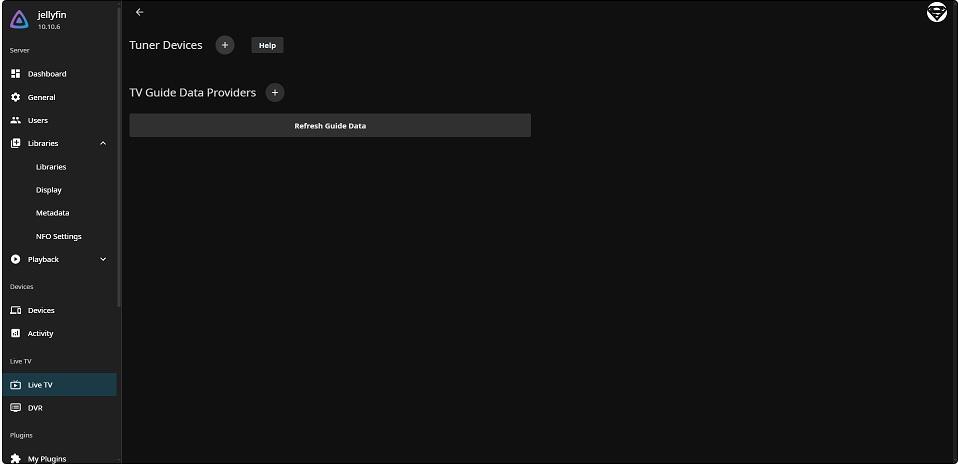The width and height of the screenshot is (958, 464).
Task: Click the back arrow icon
Action: [x=139, y=12]
